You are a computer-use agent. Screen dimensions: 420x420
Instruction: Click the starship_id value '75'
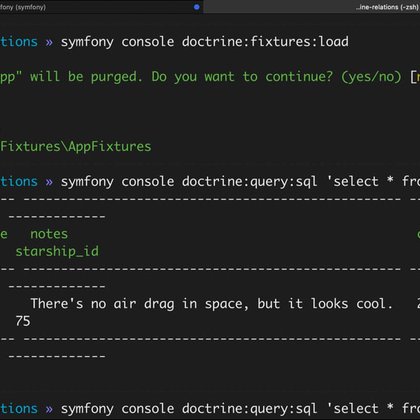23,321
